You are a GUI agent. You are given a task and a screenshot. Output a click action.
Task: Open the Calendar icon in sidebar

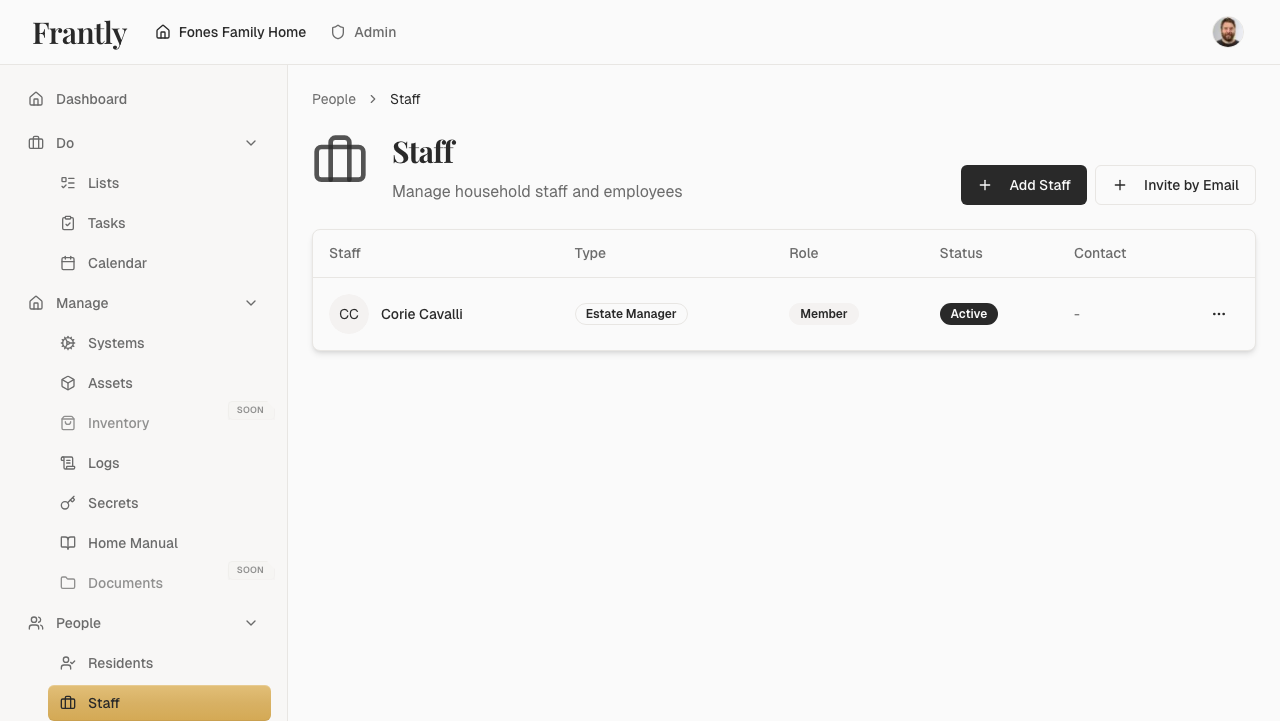(x=67, y=262)
